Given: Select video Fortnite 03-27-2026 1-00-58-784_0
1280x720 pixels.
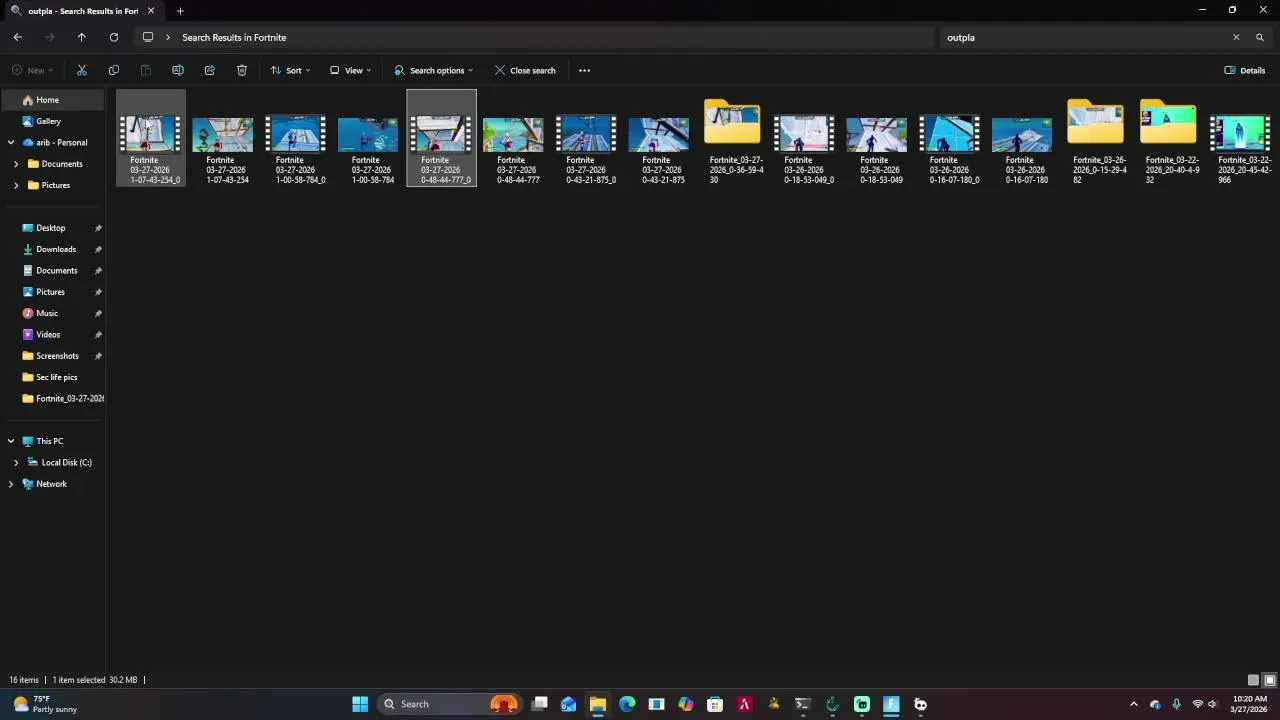Looking at the screenshot, I should 296,138.
